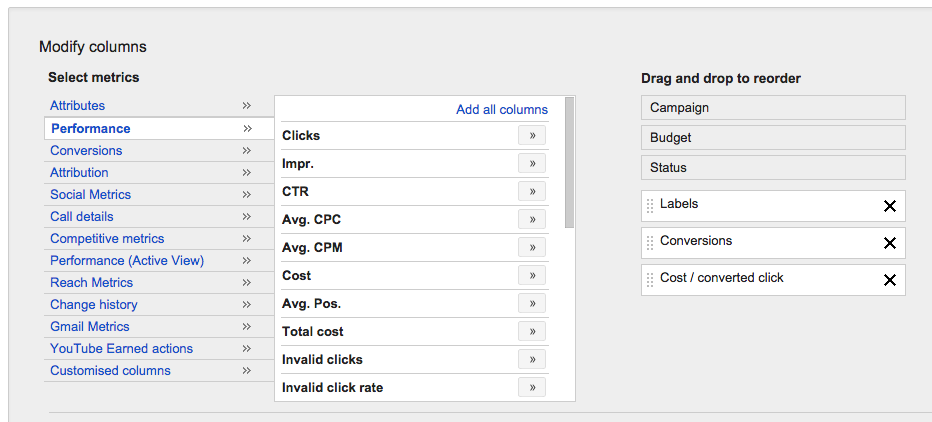
Task: Remove the Labels column with X
Action: tap(889, 206)
